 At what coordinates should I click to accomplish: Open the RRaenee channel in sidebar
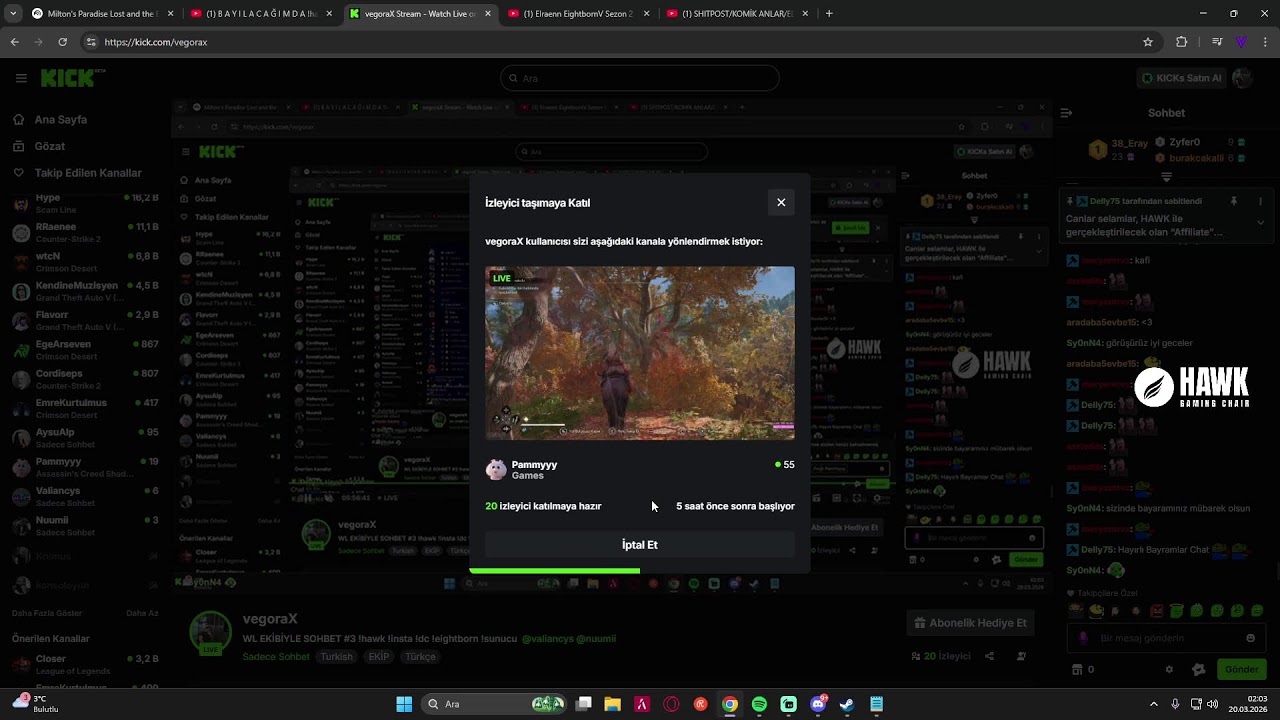[85, 233]
